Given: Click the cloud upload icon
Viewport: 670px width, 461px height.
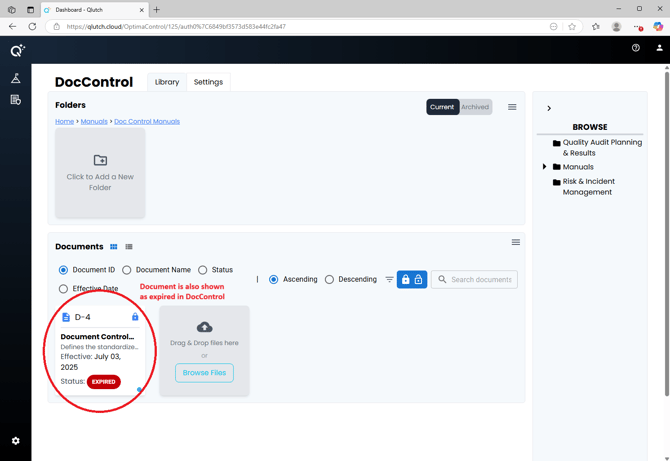Looking at the screenshot, I should (x=204, y=327).
